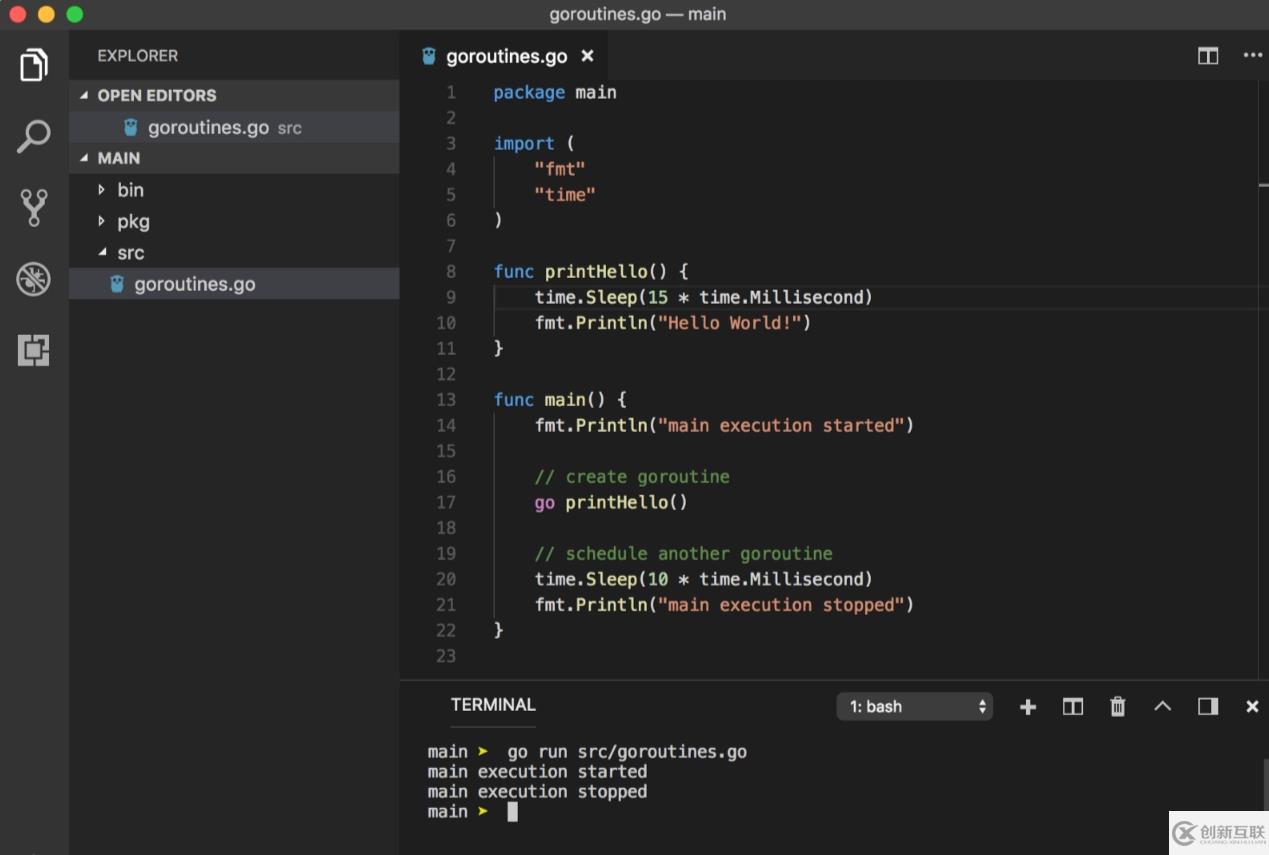Click the terminal cursor at the prompt
1269x855 pixels.
[512, 812]
